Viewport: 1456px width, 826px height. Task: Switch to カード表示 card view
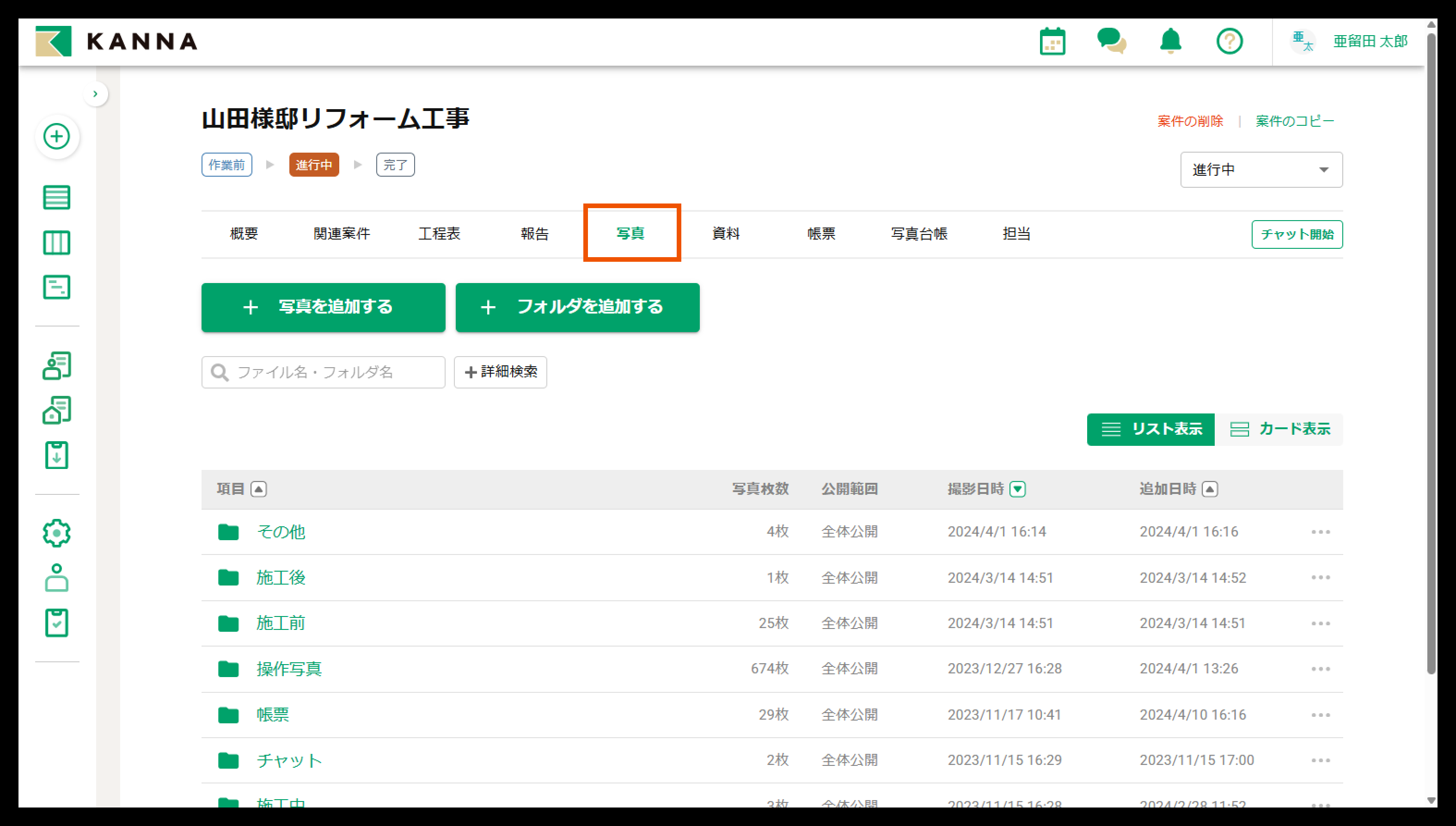pyautogui.click(x=1280, y=430)
